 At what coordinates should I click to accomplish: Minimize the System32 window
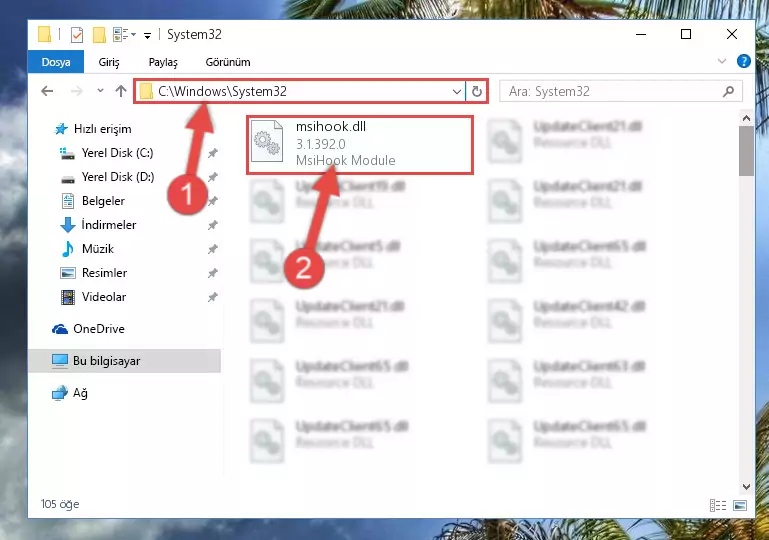coord(641,34)
